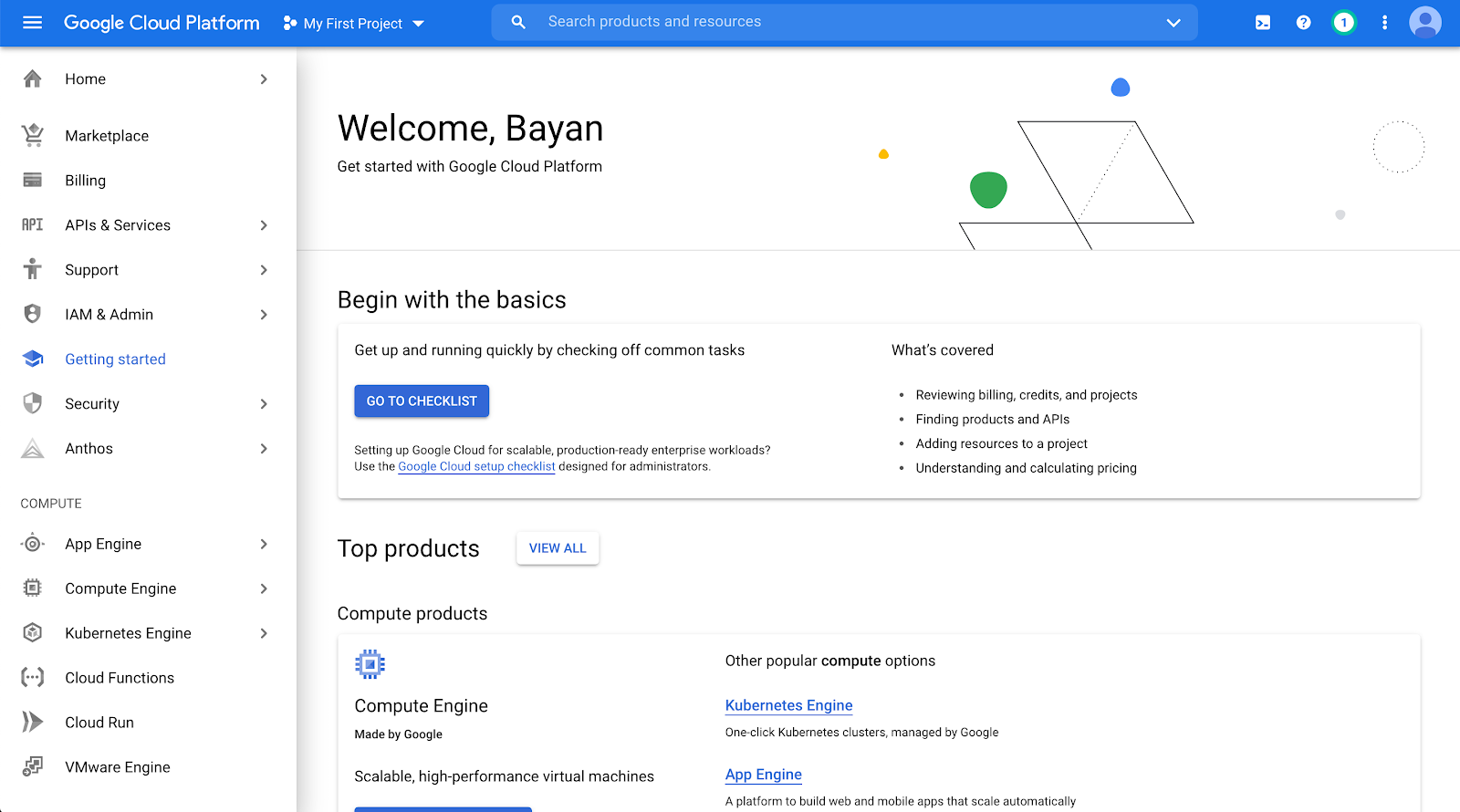Click the Kubernetes Engine hexagon icon
Viewport: 1460px width, 812px height.
click(33, 633)
